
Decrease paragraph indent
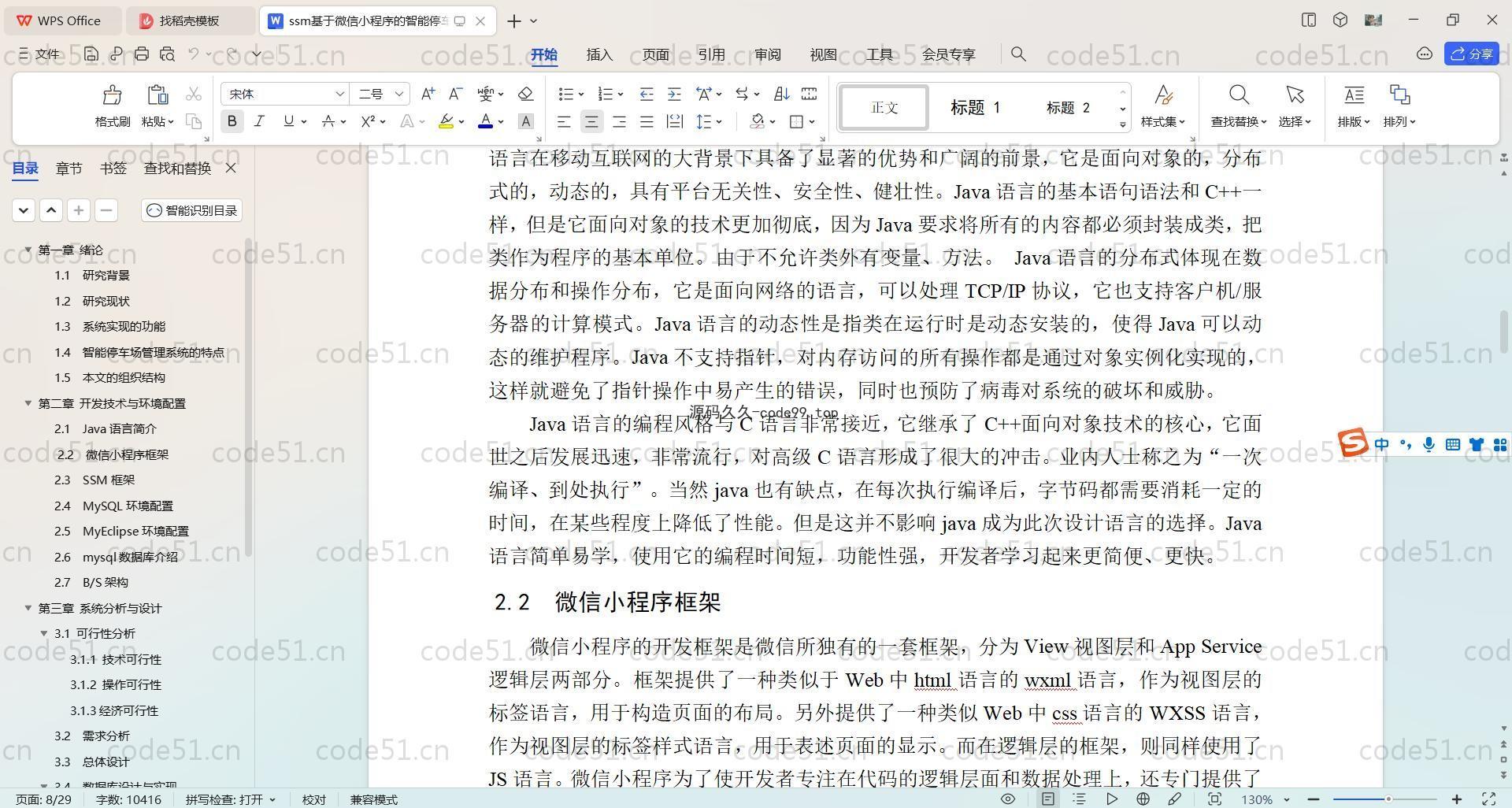click(x=646, y=94)
